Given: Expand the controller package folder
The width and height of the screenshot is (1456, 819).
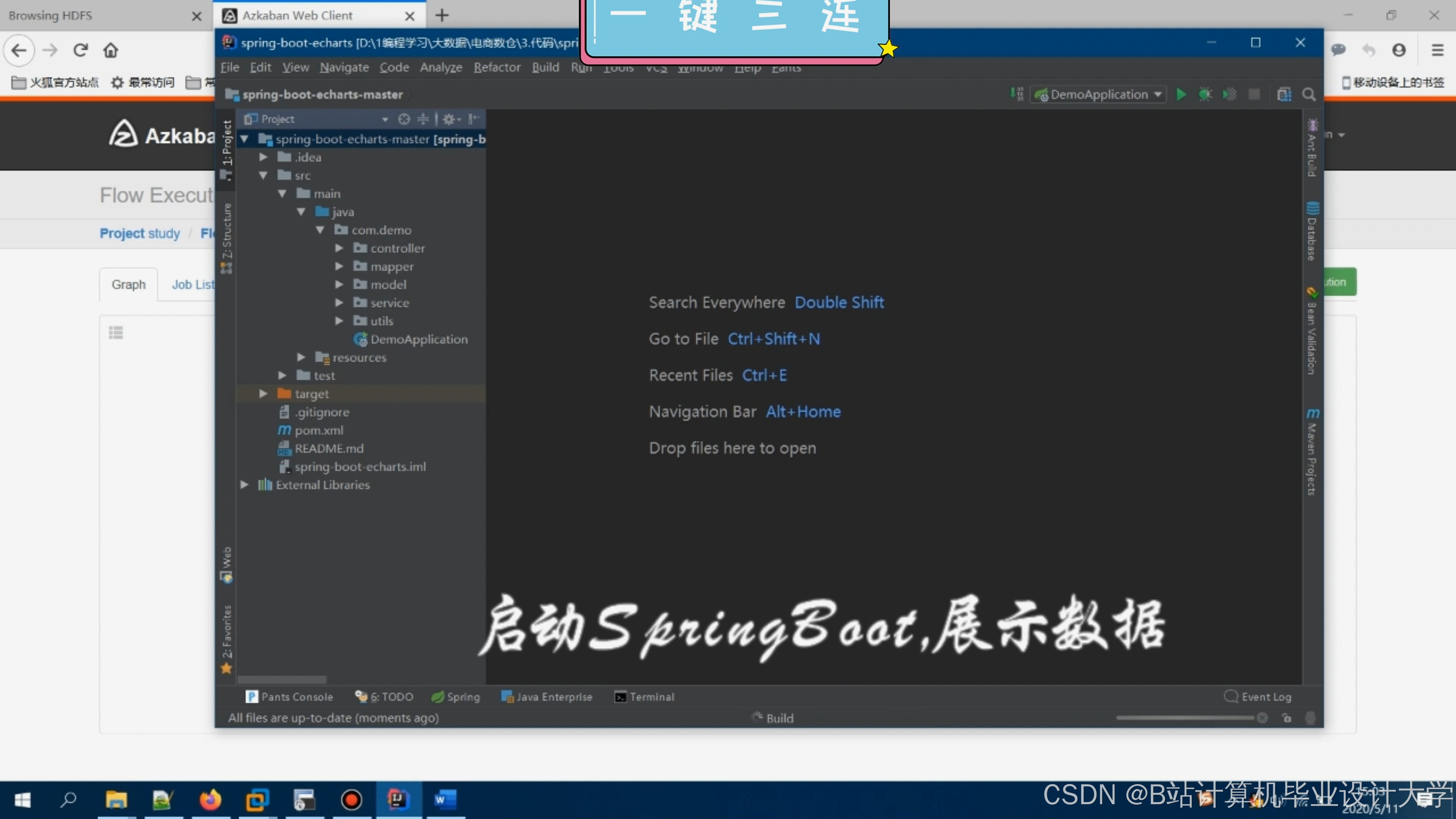Looking at the screenshot, I should (x=339, y=248).
